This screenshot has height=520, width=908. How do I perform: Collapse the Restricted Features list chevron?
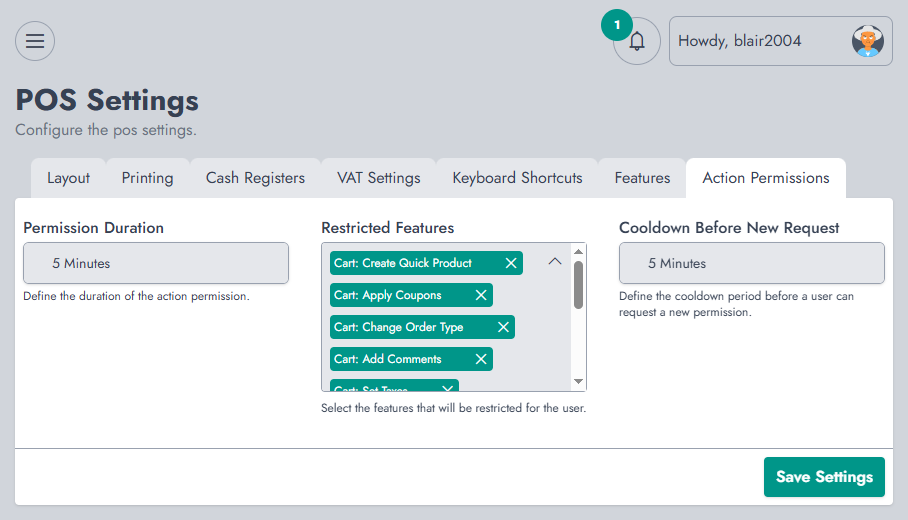point(555,261)
